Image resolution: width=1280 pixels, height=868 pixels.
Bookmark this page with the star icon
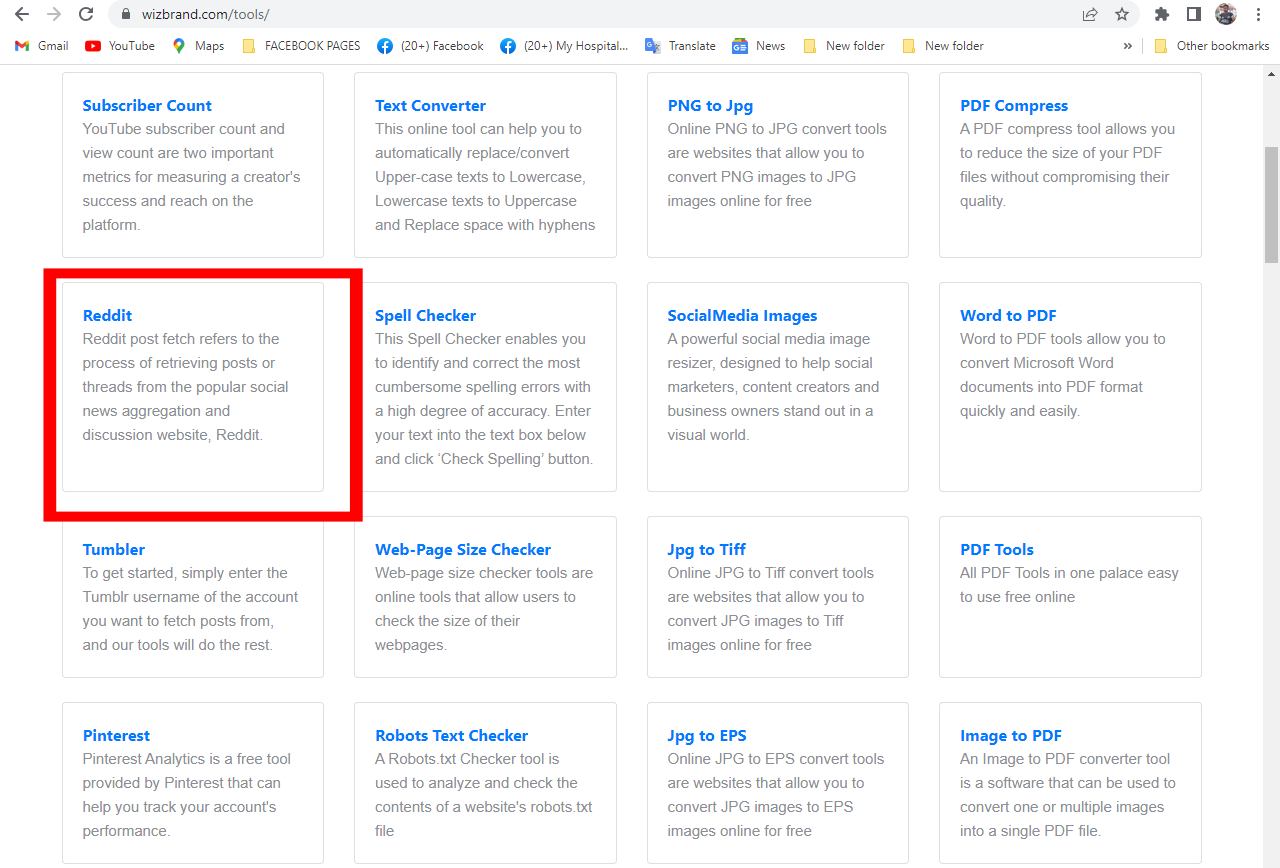1121,14
